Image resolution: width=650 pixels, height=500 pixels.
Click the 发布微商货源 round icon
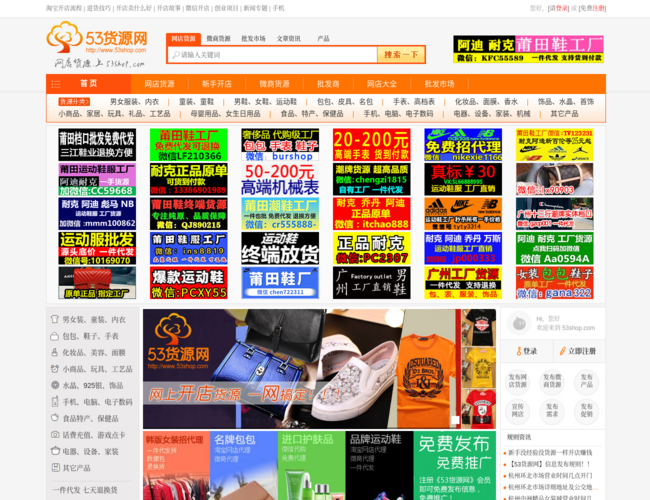(552, 381)
